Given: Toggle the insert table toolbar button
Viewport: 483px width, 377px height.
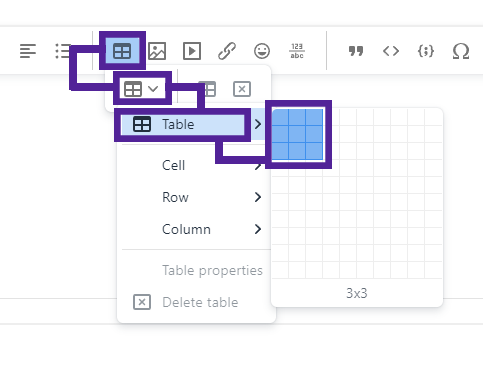Looking at the screenshot, I should click(x=122, y=51).
